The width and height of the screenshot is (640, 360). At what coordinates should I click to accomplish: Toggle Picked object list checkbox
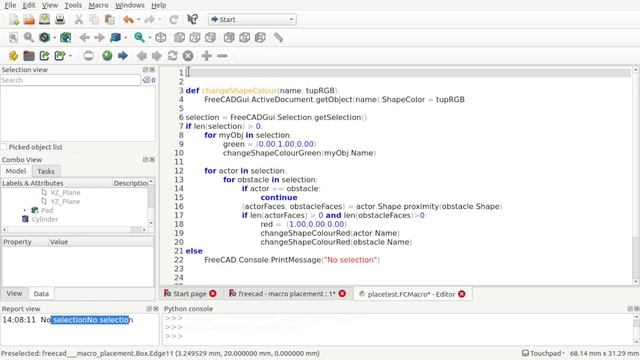click(x=4, y=147)
